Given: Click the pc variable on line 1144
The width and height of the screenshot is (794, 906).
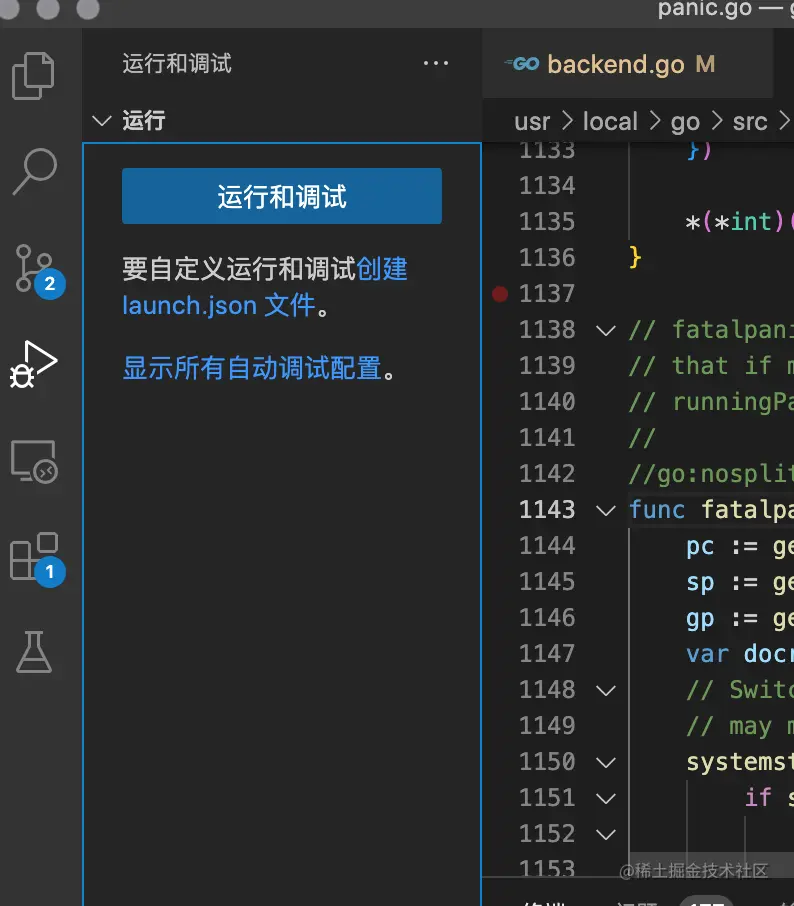Looking at the screenshot, I should 700,547.
